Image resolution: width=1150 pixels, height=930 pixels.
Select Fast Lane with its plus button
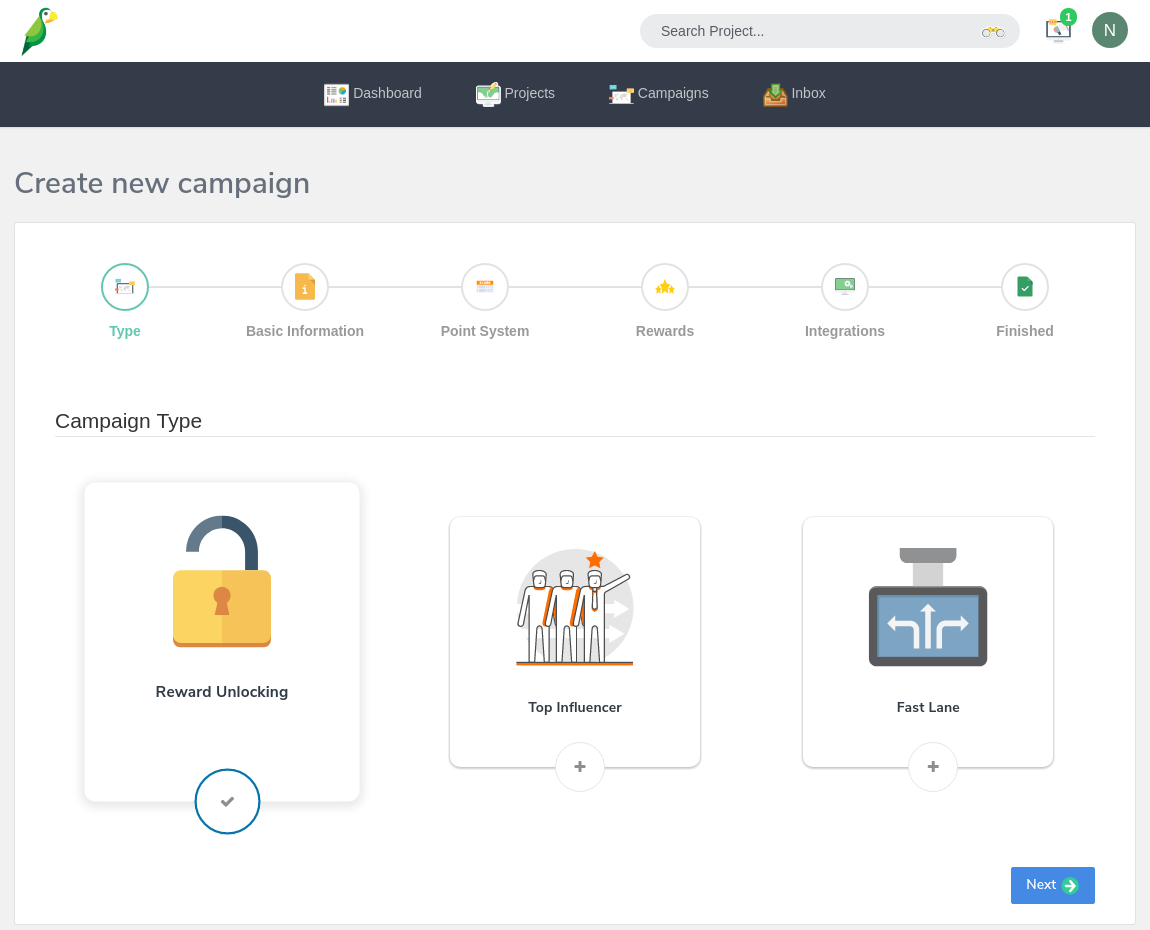click(x=933, y=767)
